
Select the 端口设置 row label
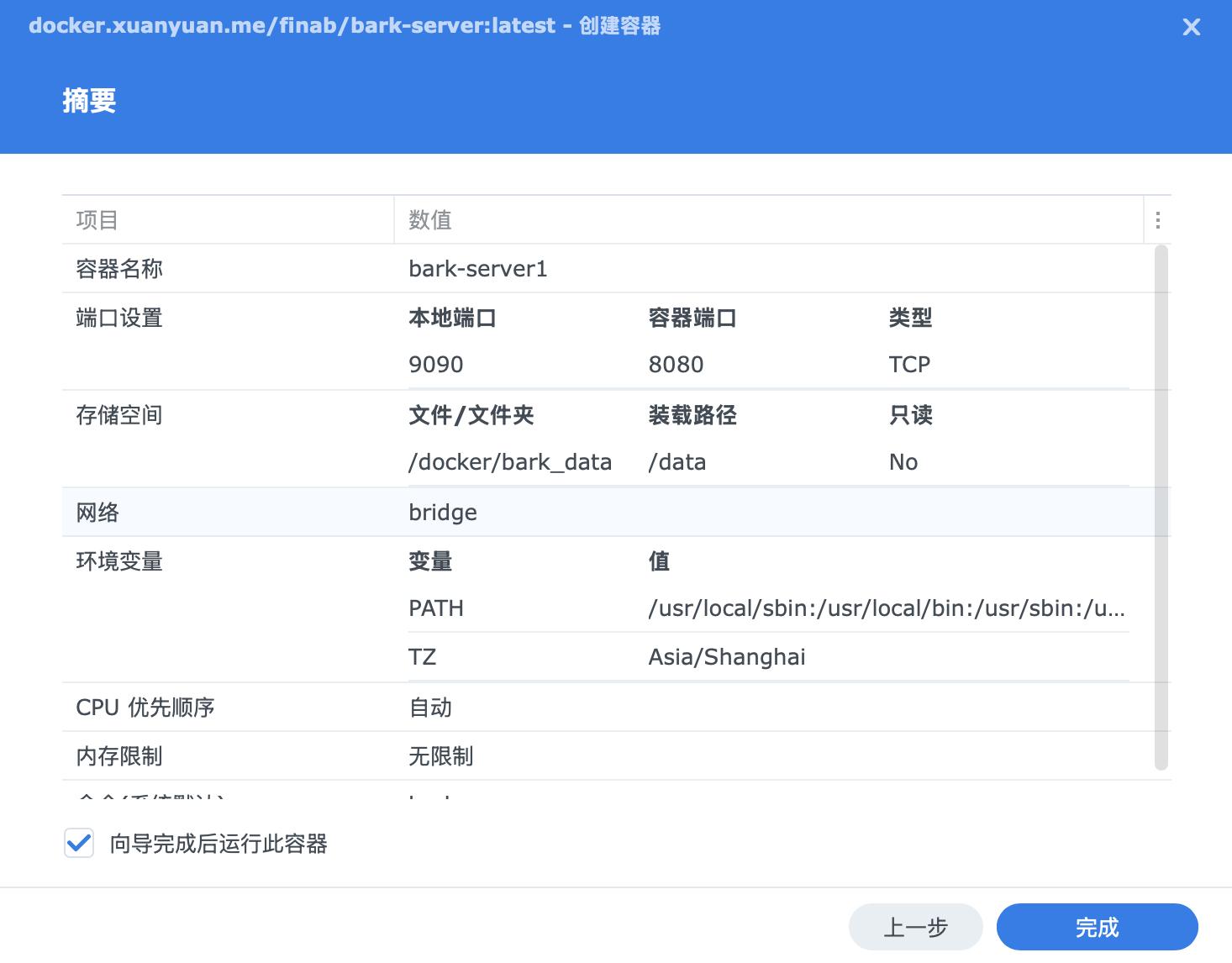click(x=119, y=318)
